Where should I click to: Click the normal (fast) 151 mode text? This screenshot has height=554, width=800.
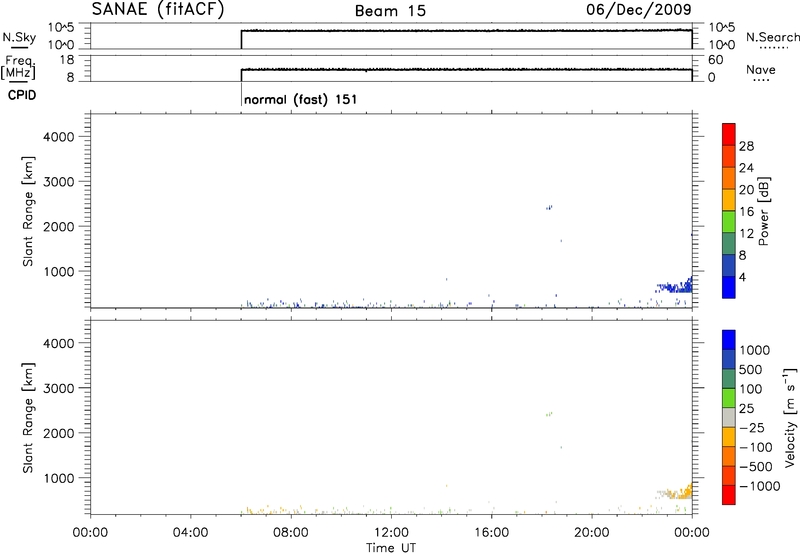pyautogui.click(x=301, y=99)
